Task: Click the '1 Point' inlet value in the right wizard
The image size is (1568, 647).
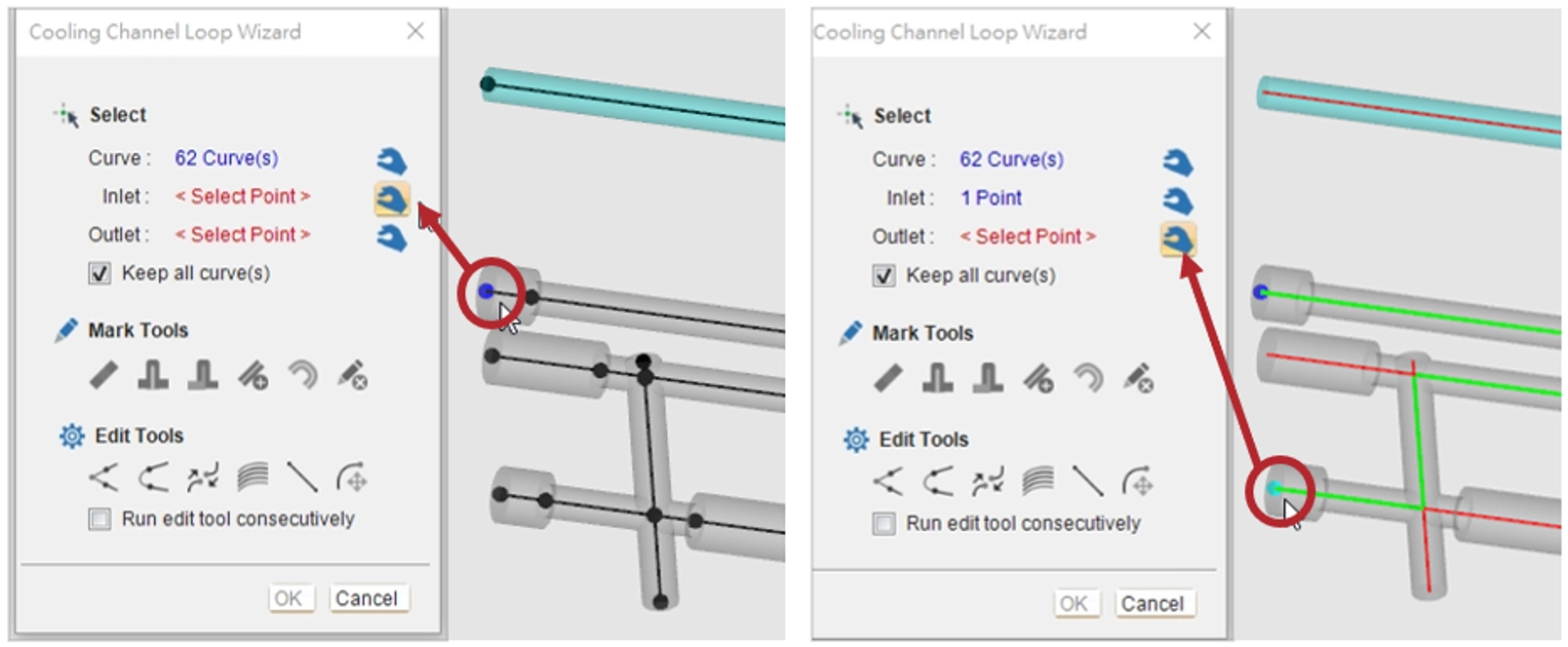Action: point(991,198)
